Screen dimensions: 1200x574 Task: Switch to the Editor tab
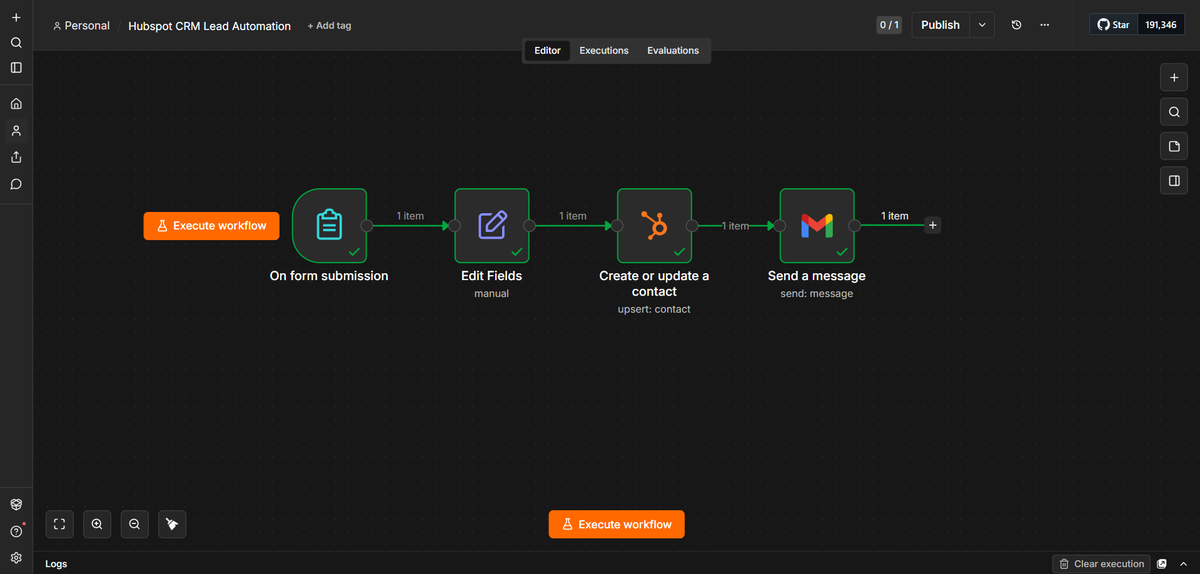(548, 51)
